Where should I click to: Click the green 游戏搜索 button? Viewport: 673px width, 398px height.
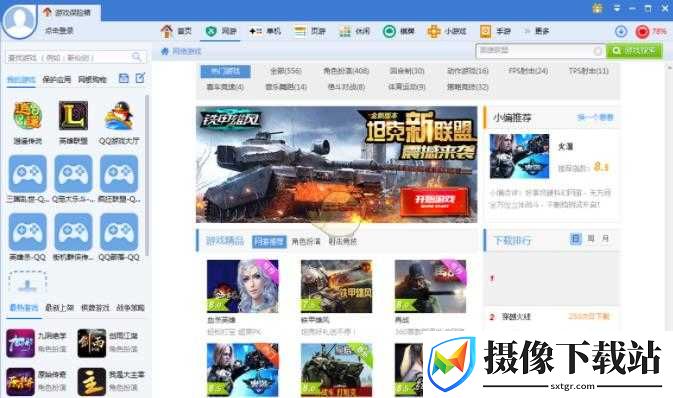[x=634, y=51]
